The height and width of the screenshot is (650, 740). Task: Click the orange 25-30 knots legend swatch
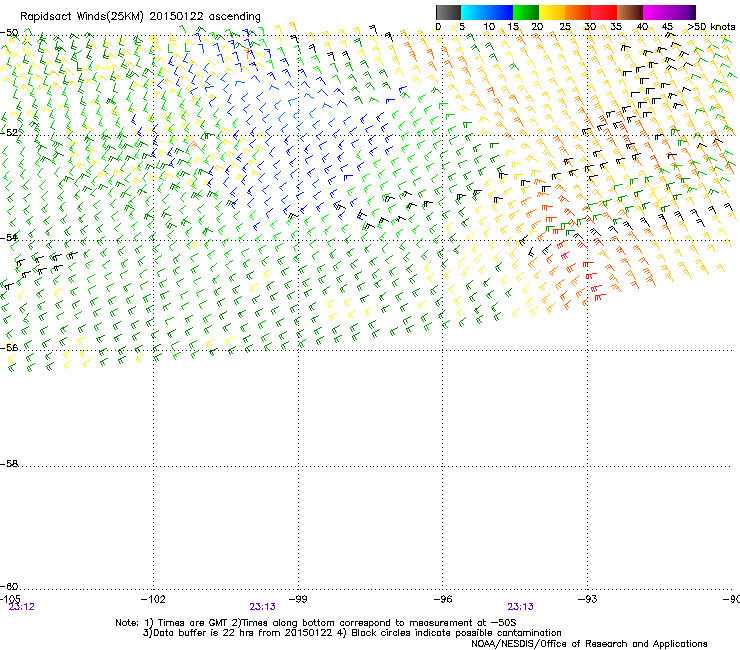click(578, 12)
